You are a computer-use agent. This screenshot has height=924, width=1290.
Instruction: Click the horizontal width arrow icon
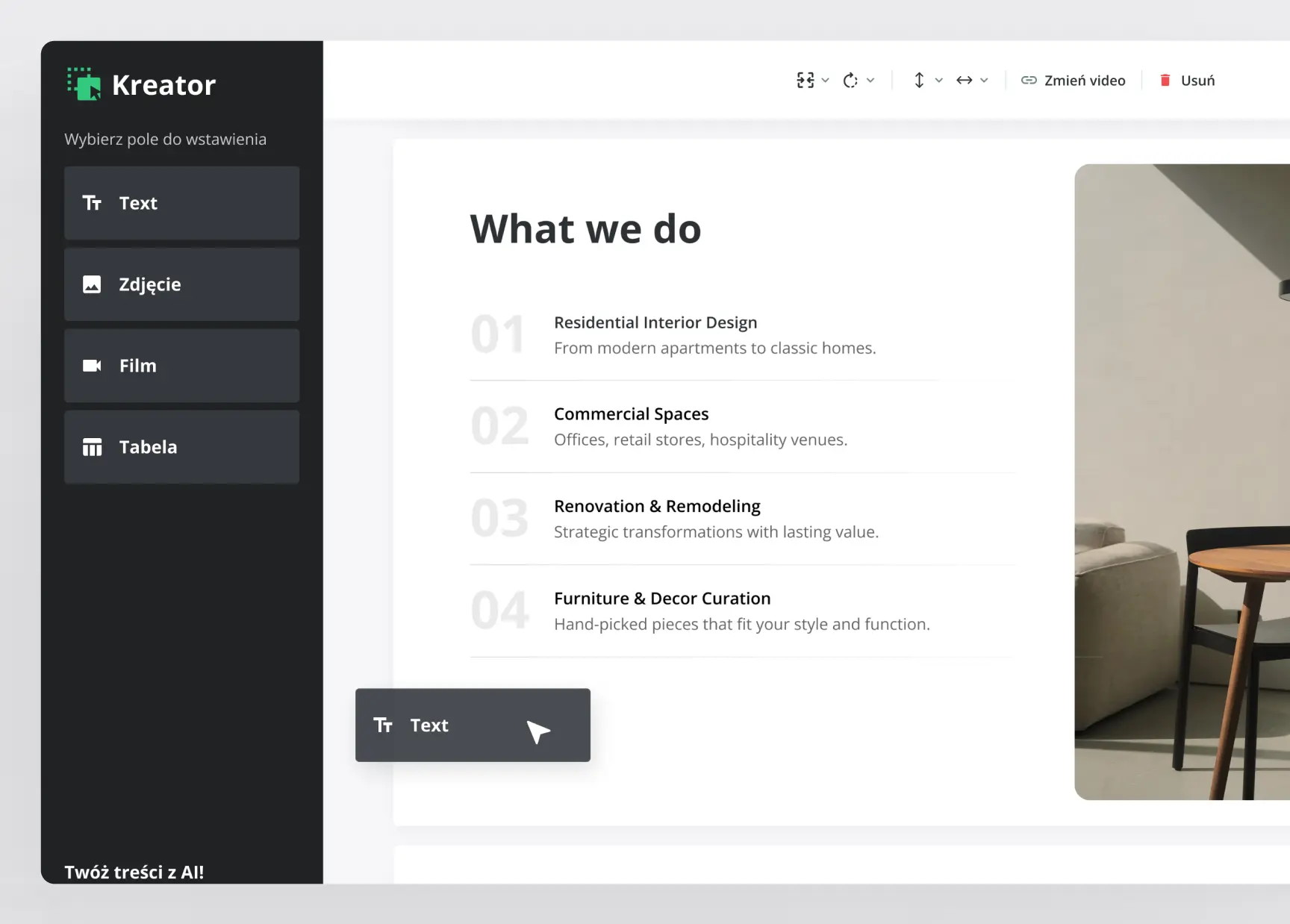(x=964, y=81)
